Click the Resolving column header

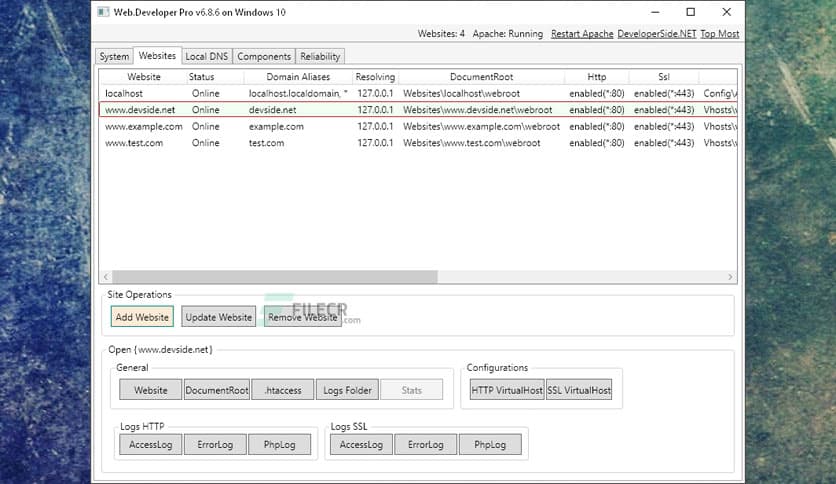tap(375, 77)
